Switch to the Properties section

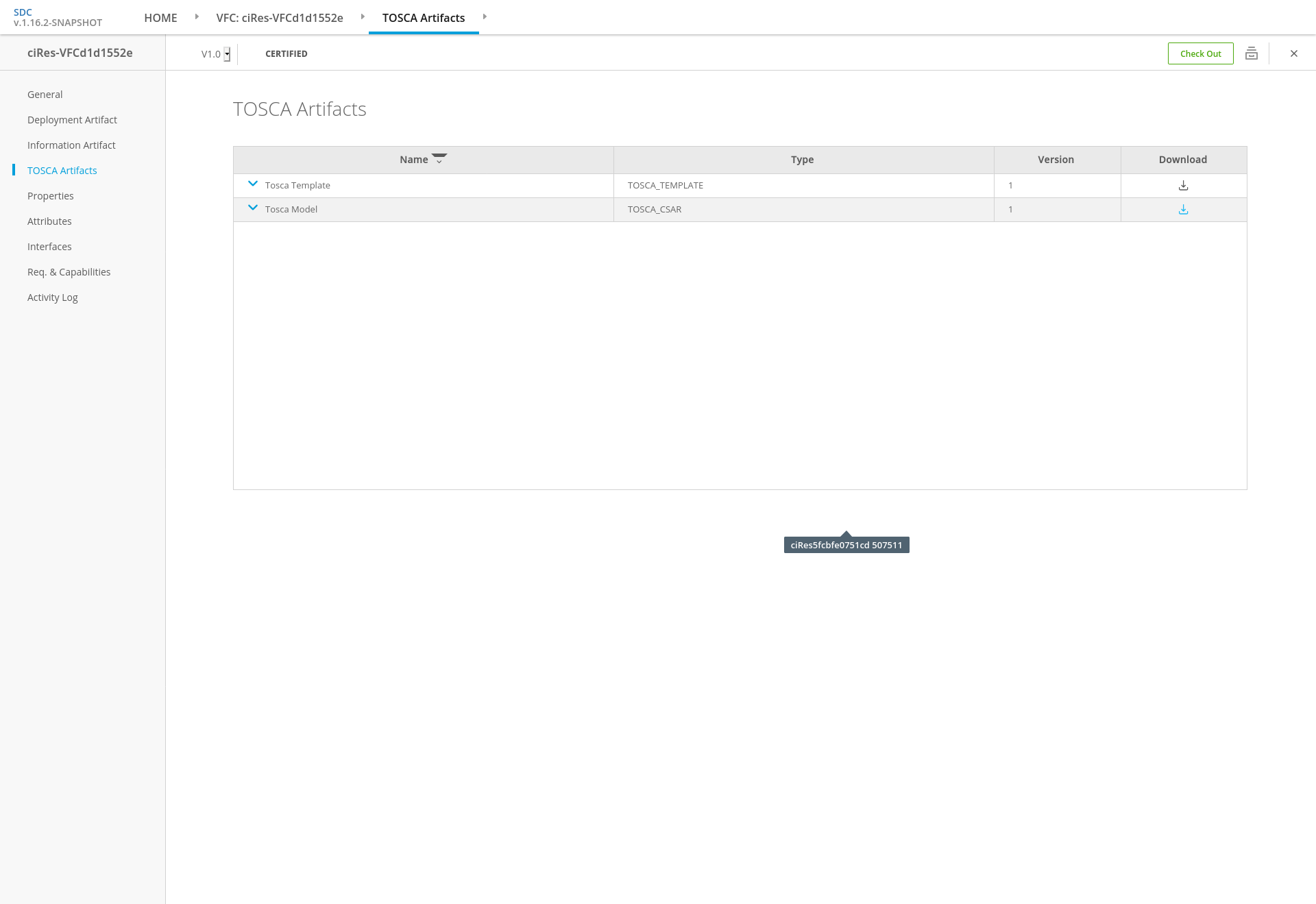pos(51,196)
